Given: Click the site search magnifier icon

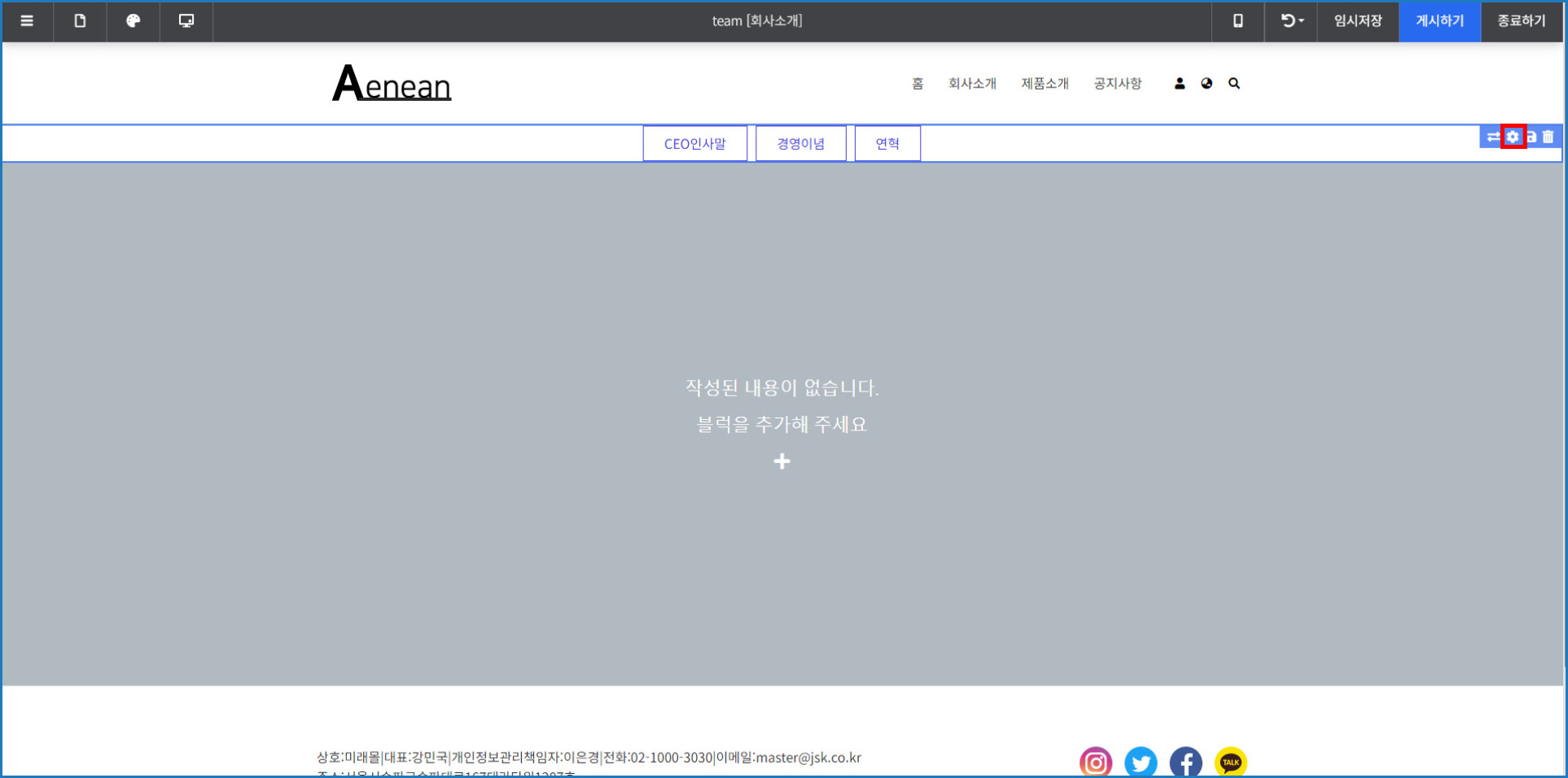Looking at the screenshot, I should (x=1234, y=84).
